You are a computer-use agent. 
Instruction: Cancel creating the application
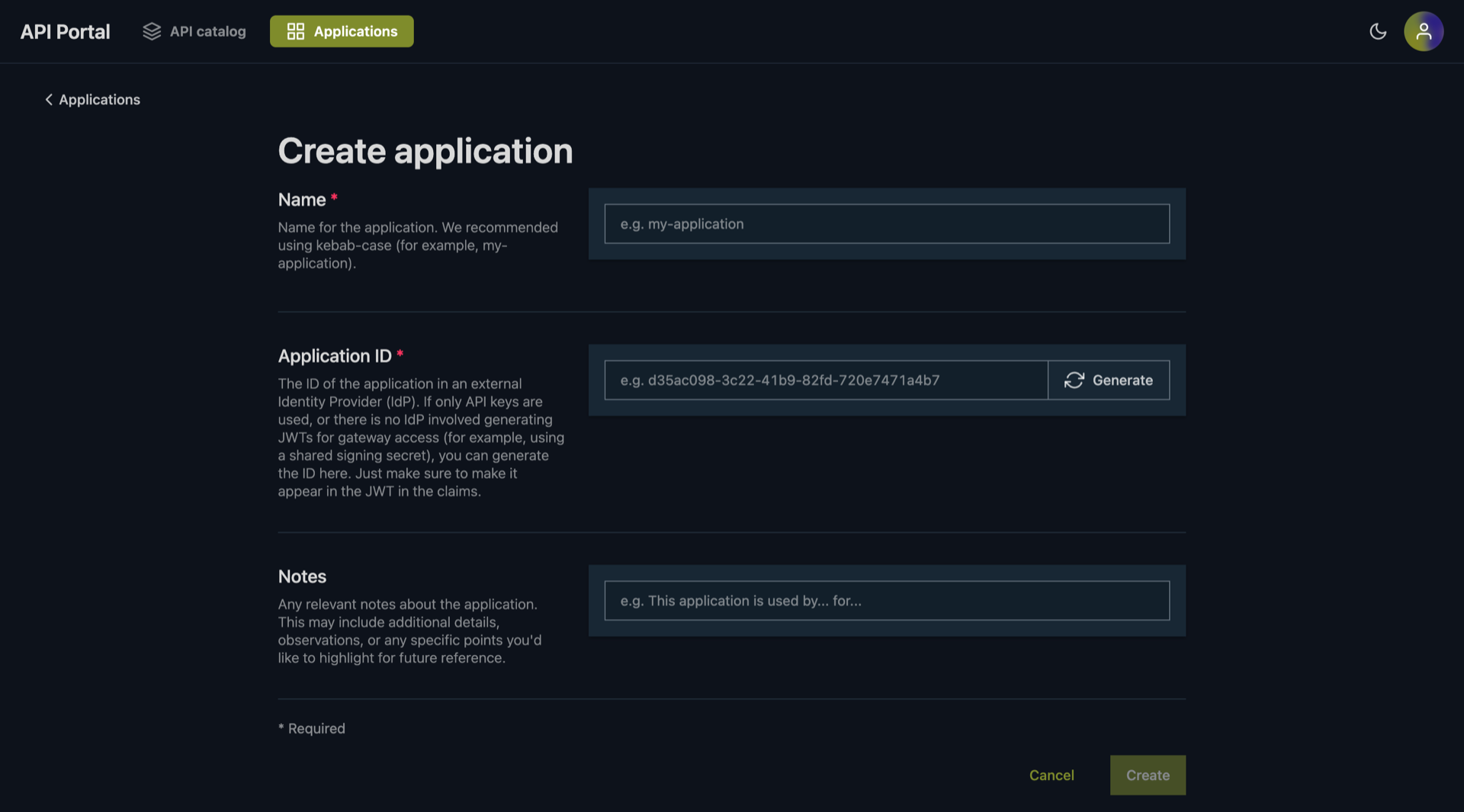[x=1051, y=775]
